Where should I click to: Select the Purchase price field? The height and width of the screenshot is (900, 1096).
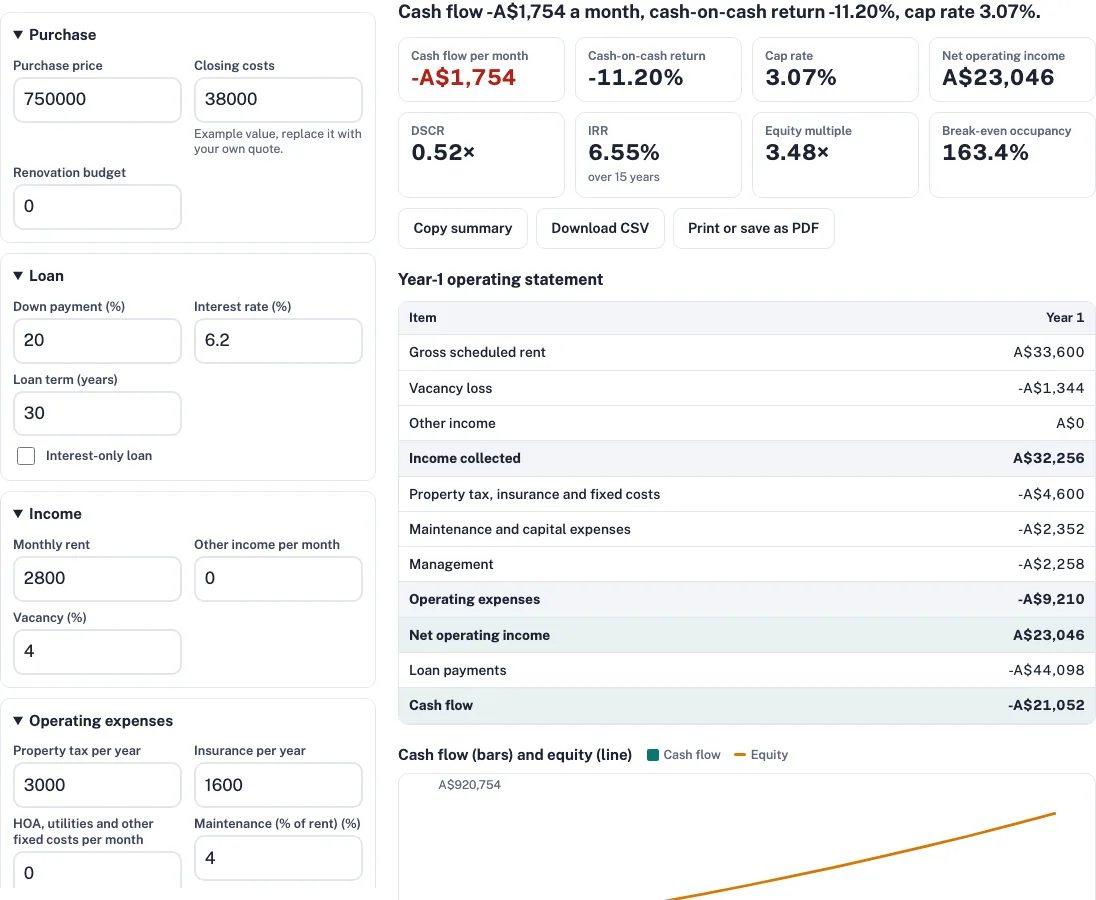(97, 99)
